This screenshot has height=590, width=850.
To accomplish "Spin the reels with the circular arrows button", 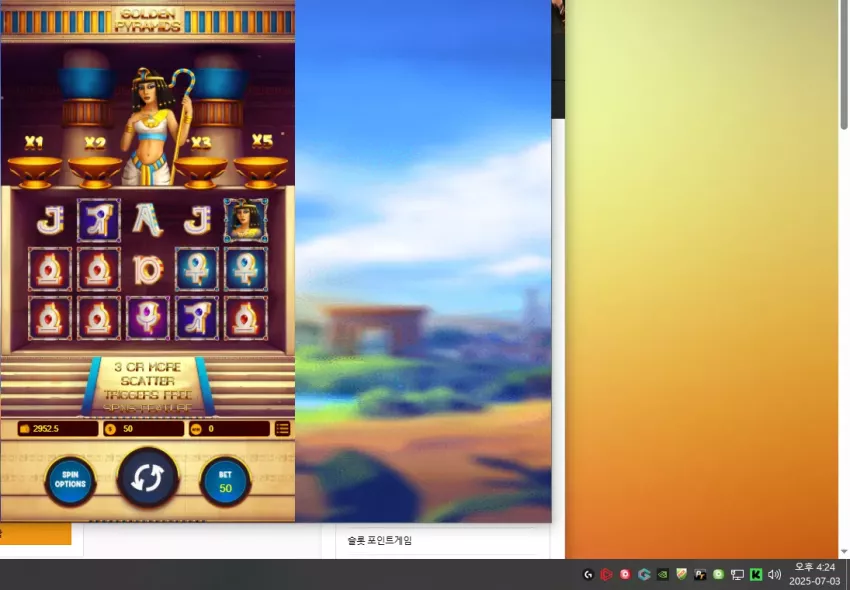I will click(147, 477).
